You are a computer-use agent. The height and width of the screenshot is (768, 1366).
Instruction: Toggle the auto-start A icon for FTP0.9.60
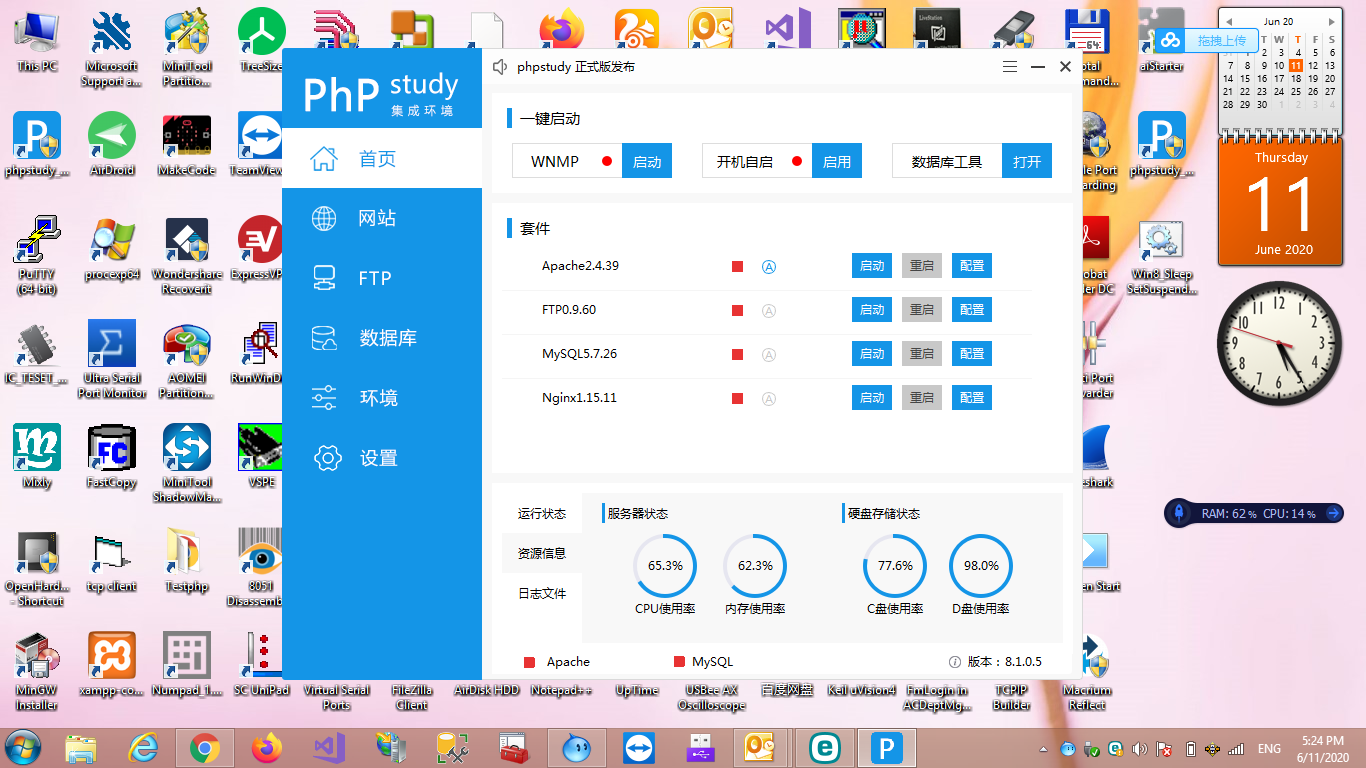769,311
